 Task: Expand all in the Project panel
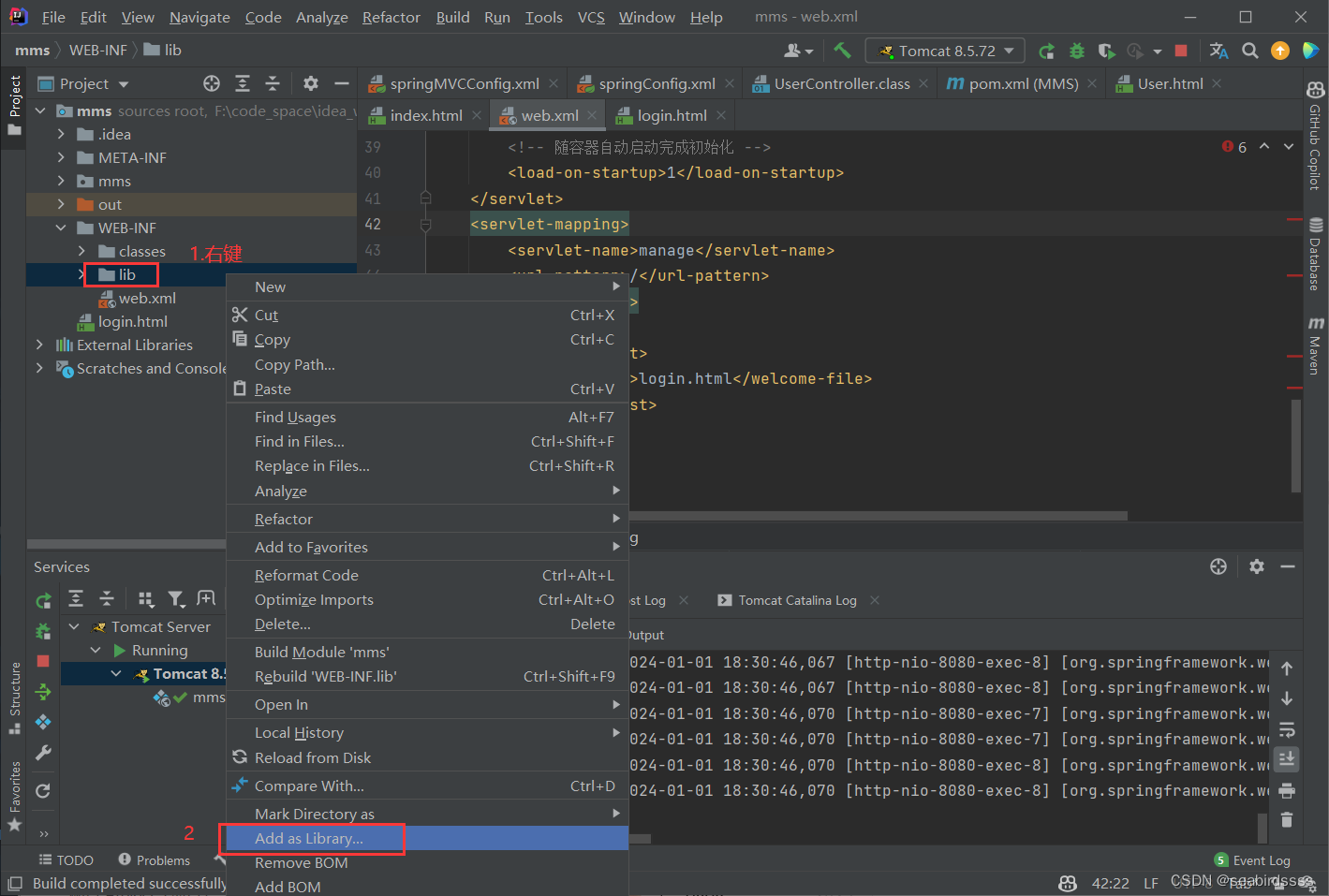(x=243, y=83)
